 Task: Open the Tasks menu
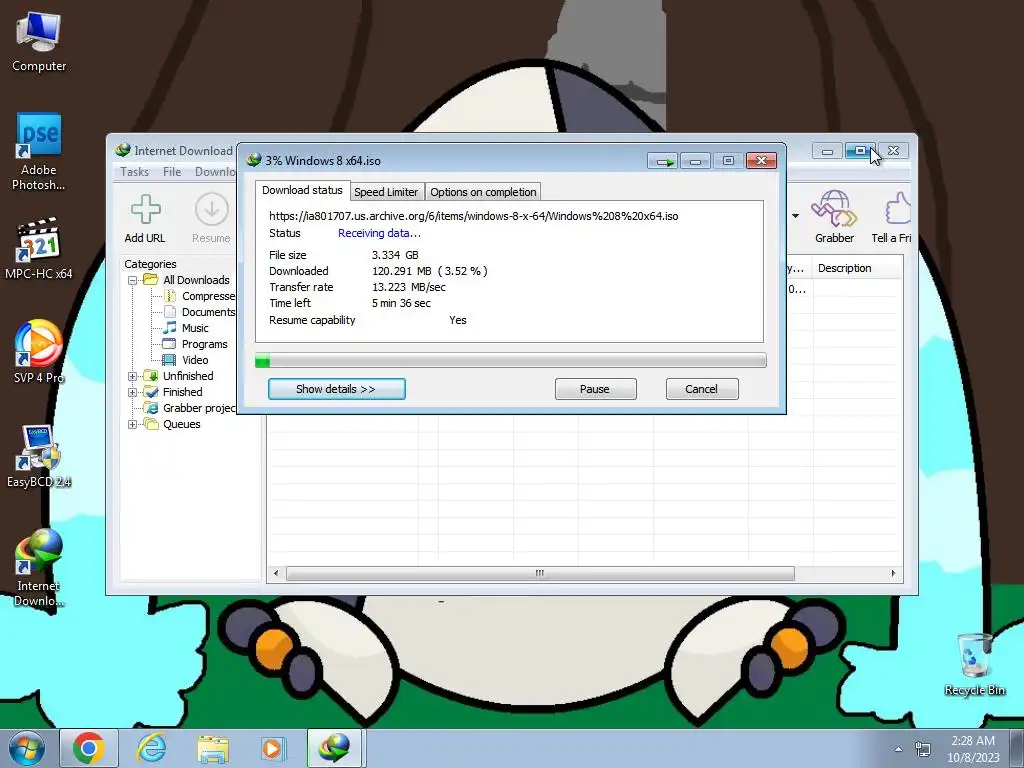click(x=135, y=172)
